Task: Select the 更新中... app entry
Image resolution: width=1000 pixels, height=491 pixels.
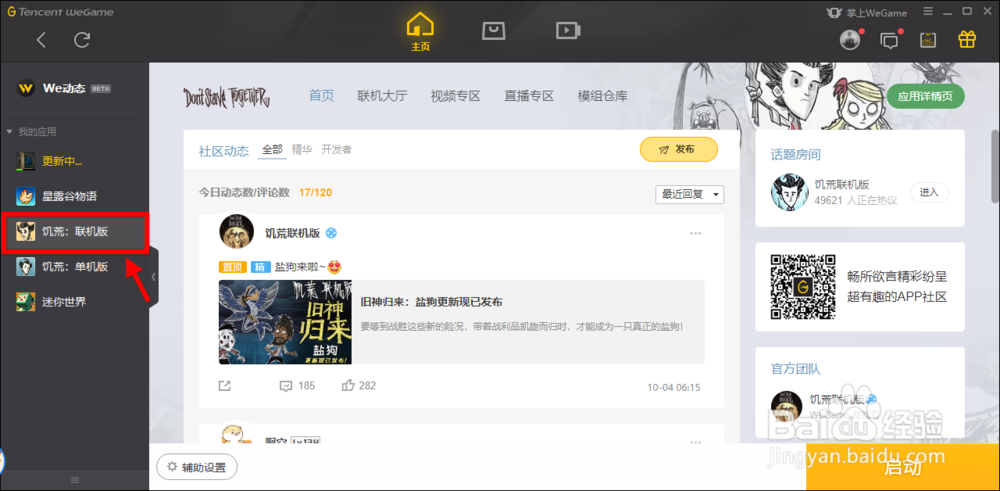Action: [x=74, y=161]
